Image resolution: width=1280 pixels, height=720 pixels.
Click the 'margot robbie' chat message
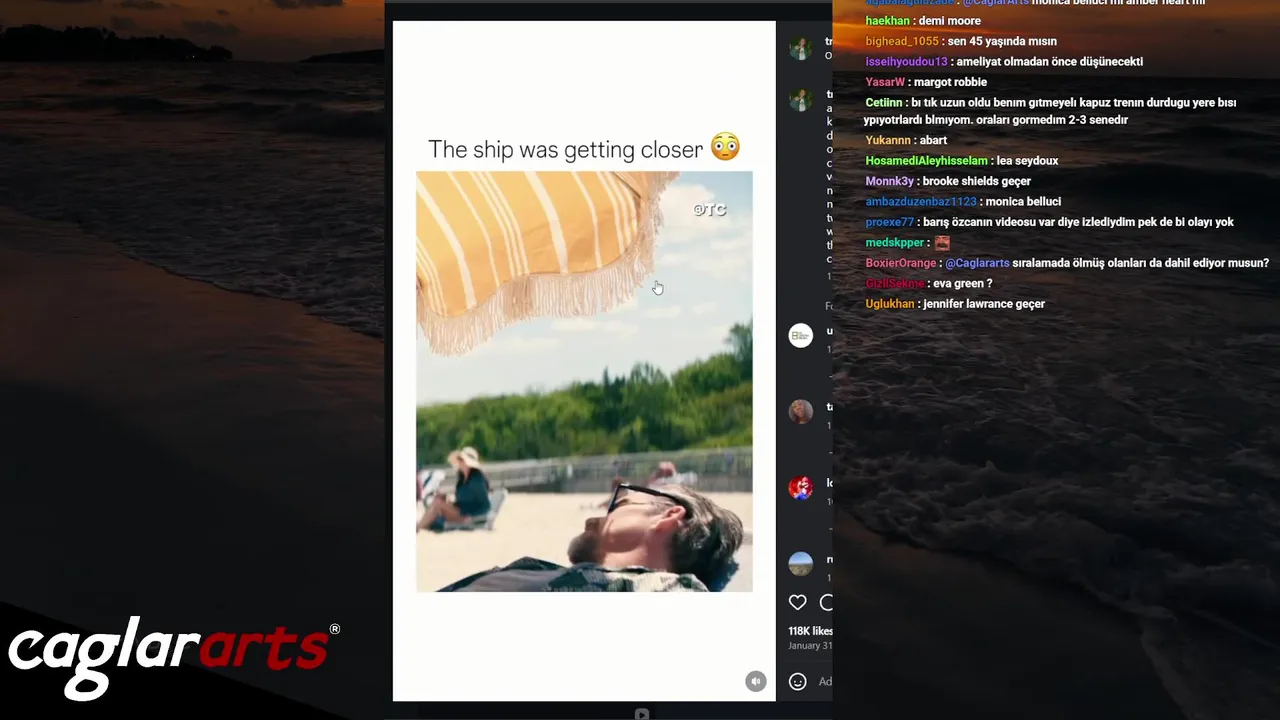point(950,82)
